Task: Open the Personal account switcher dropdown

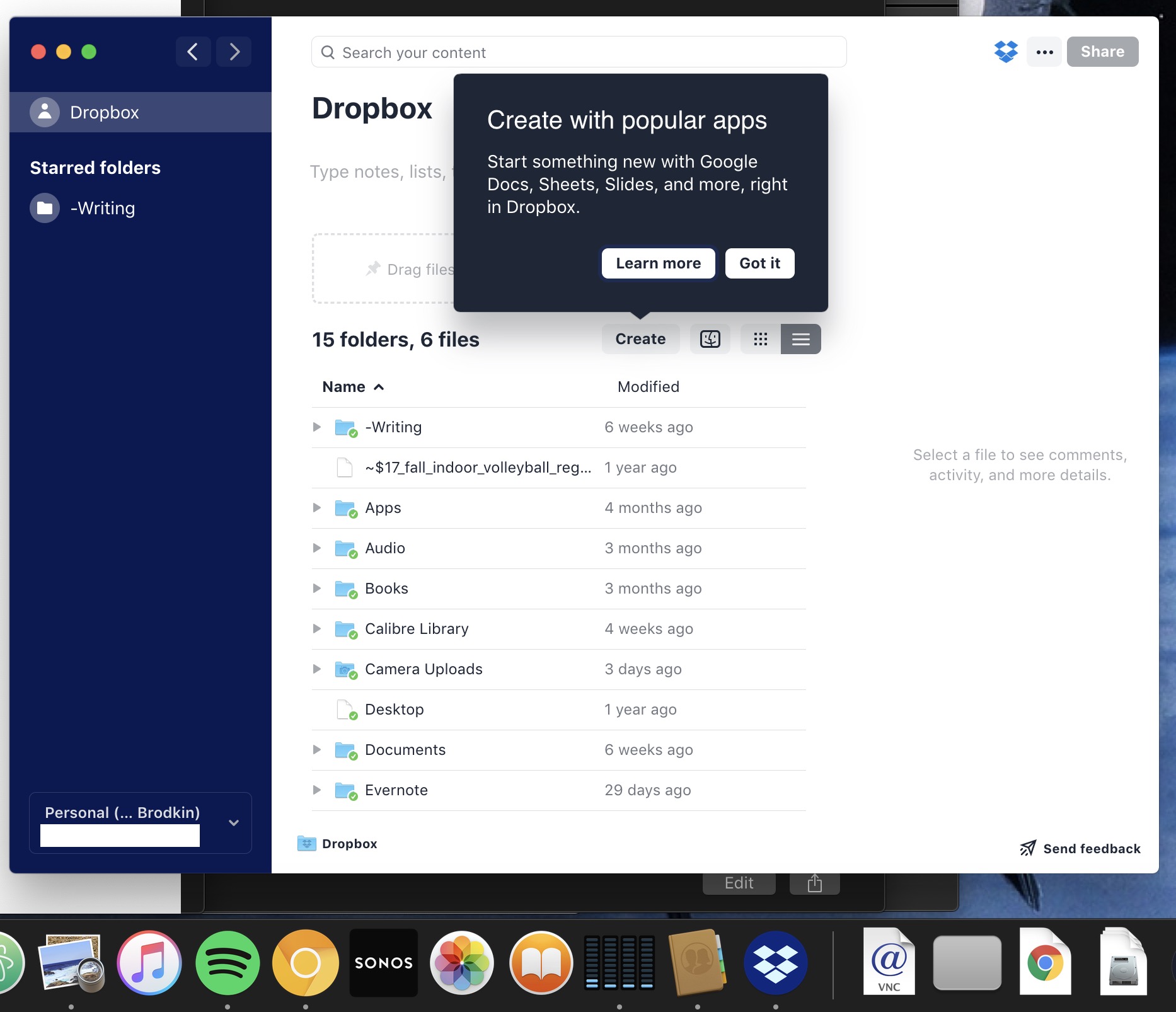Action: click(x=234, y=822)
